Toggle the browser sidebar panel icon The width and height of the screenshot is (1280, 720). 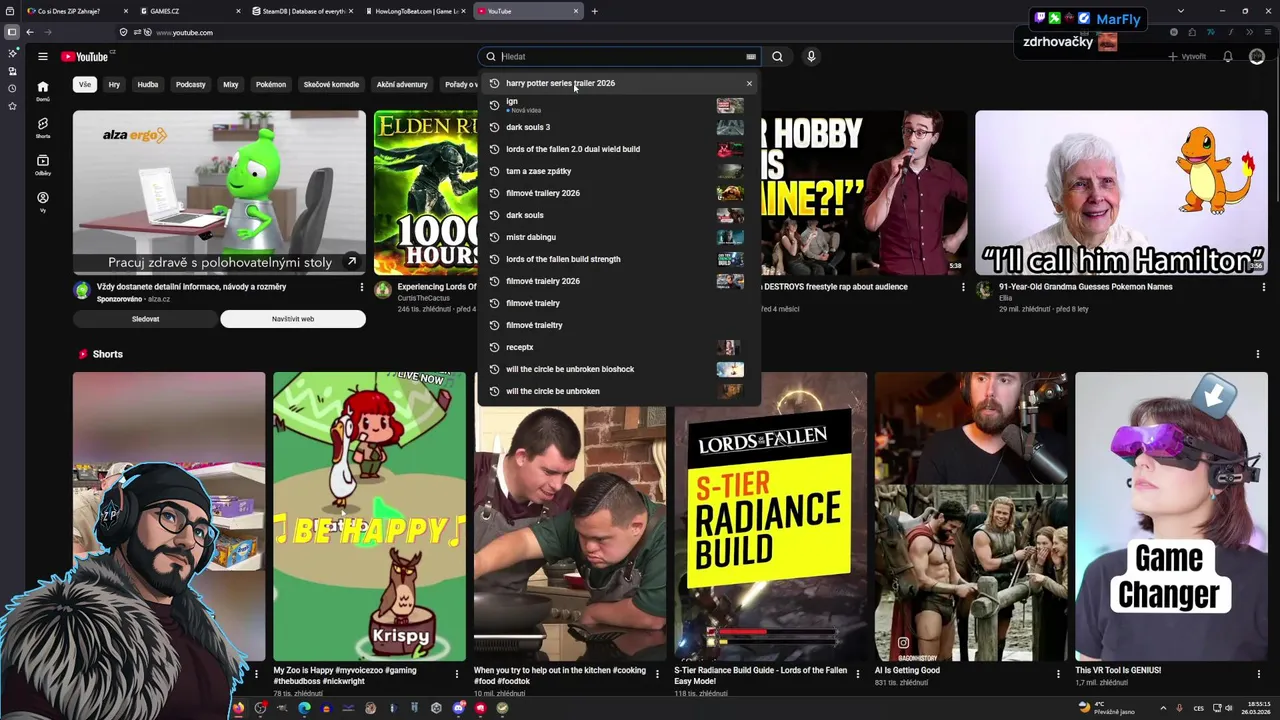pos(12,32)
